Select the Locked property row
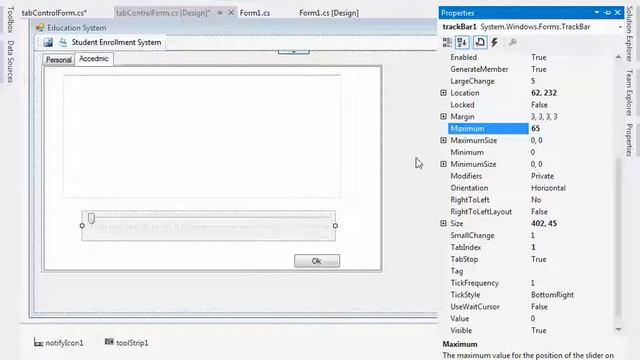The image size is (640, 360). 531,104
